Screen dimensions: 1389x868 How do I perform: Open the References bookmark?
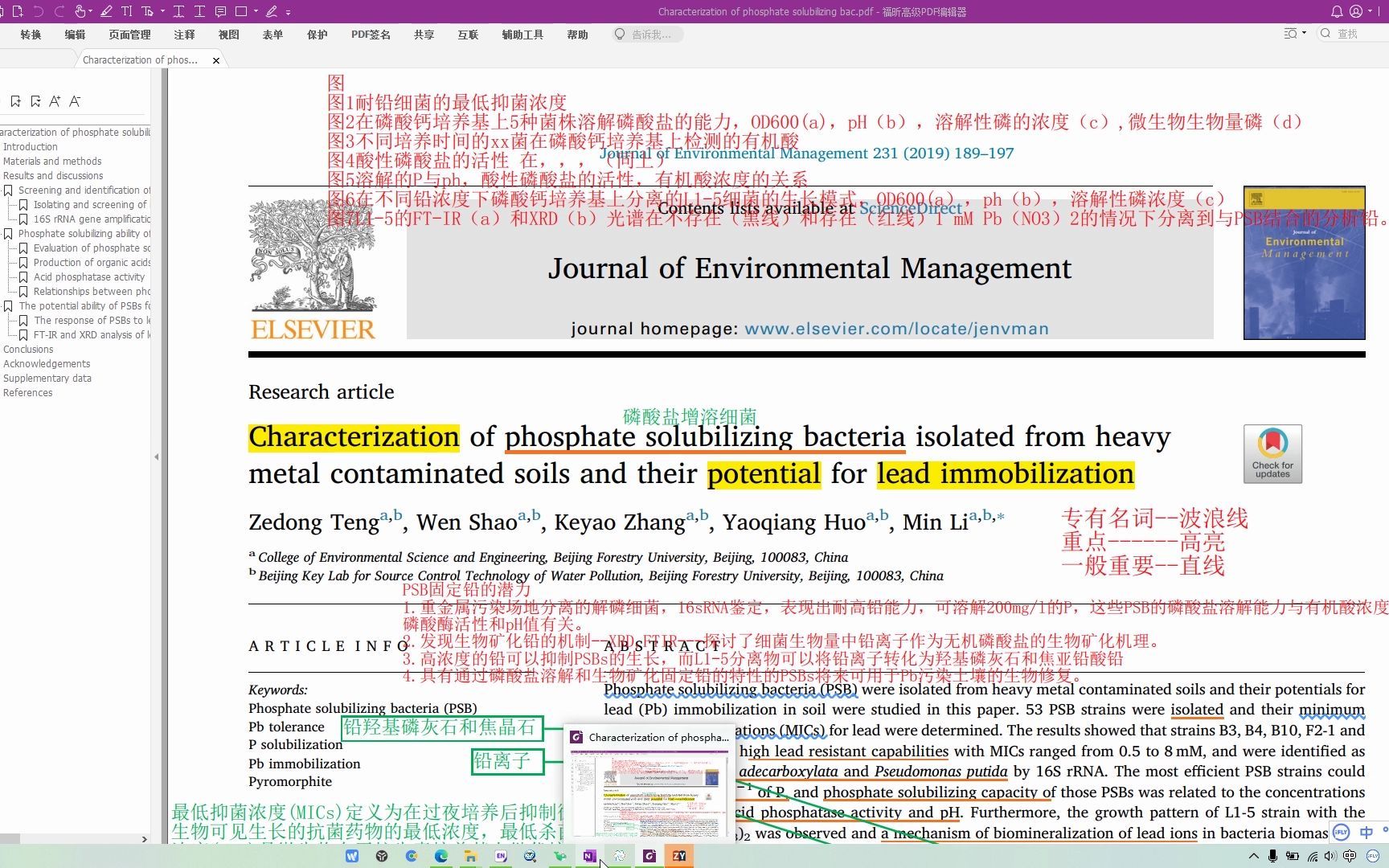(27, 393)
